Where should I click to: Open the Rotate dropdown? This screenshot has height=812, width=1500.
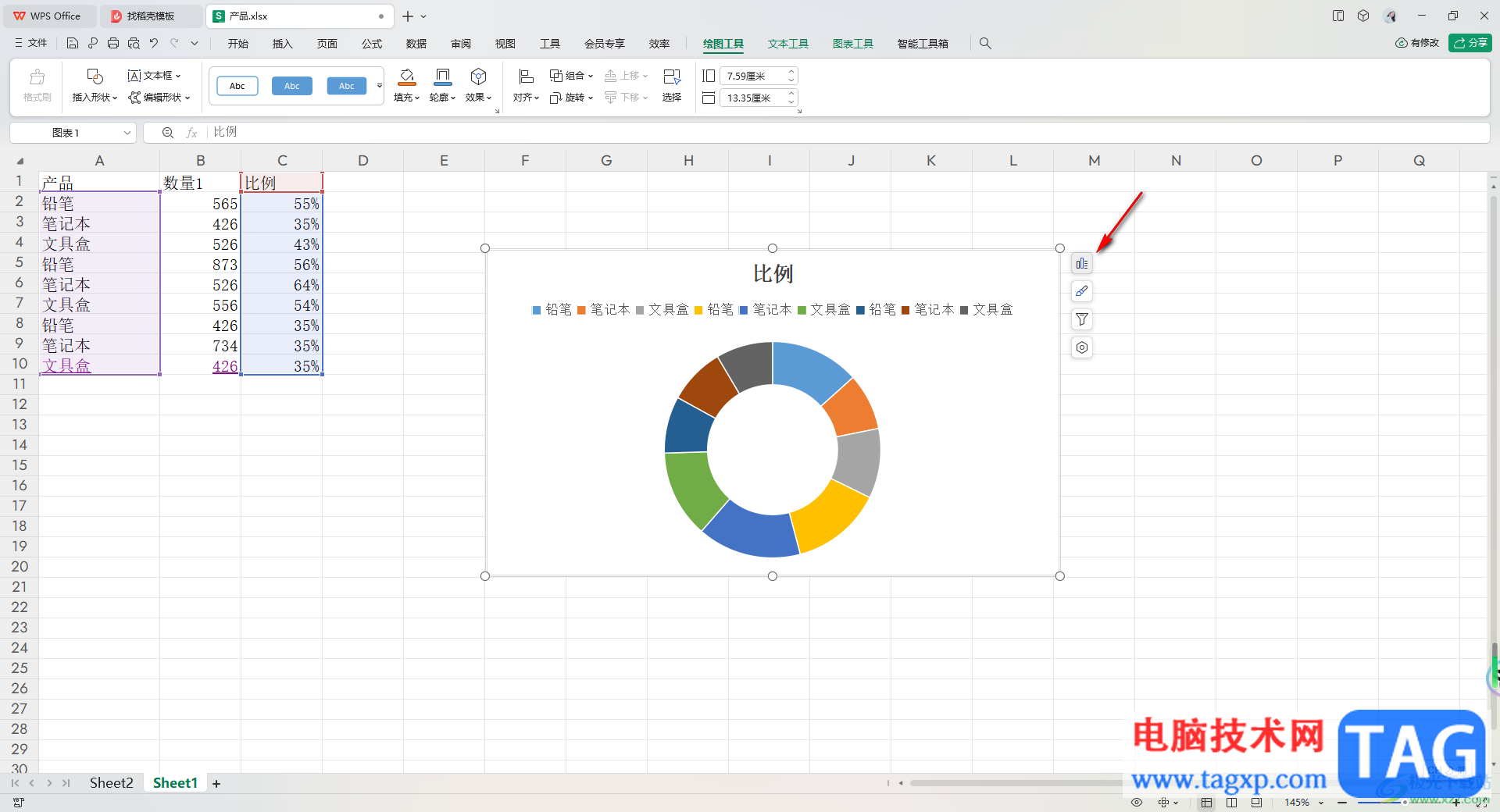tap(591, 98)
